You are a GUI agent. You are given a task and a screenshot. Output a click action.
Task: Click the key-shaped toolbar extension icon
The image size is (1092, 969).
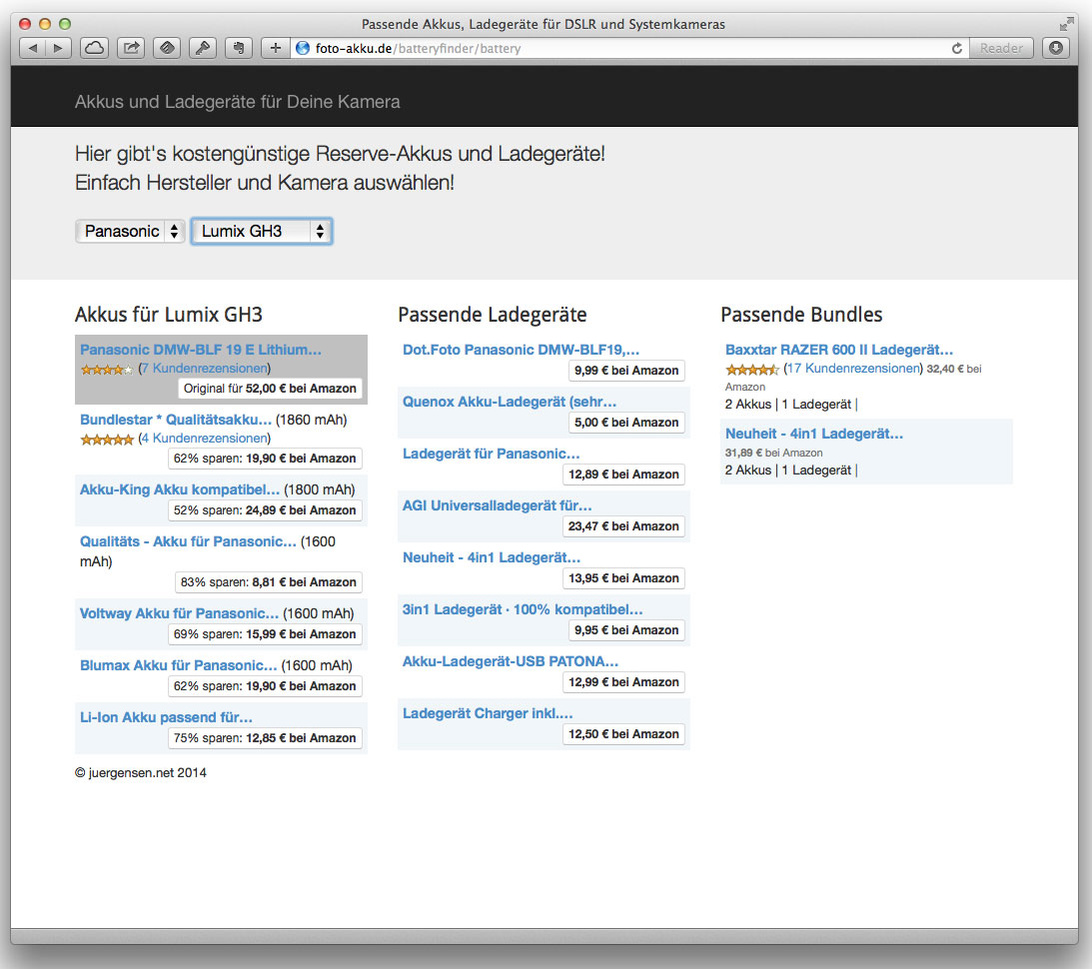point(202,48)
